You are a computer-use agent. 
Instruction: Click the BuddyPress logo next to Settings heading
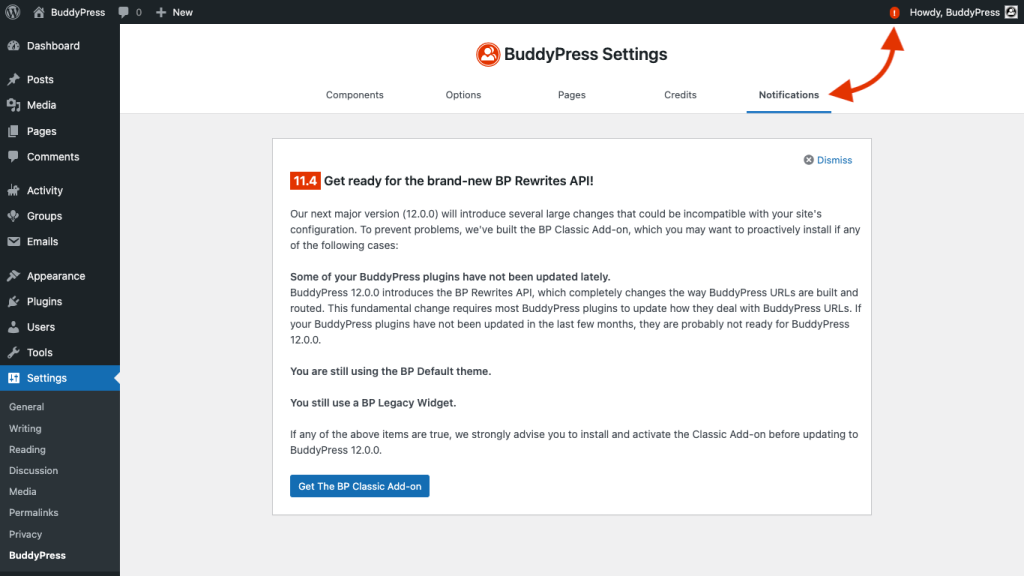click(x=488, y=54)
